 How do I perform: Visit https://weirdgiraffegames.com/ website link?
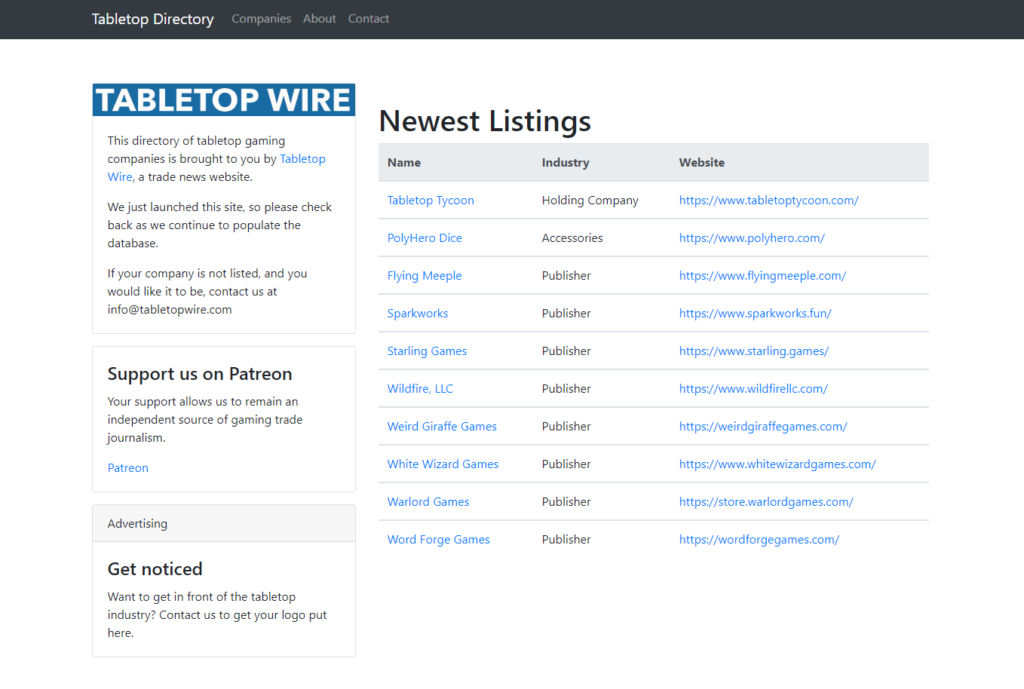click(x=763, y=426)
